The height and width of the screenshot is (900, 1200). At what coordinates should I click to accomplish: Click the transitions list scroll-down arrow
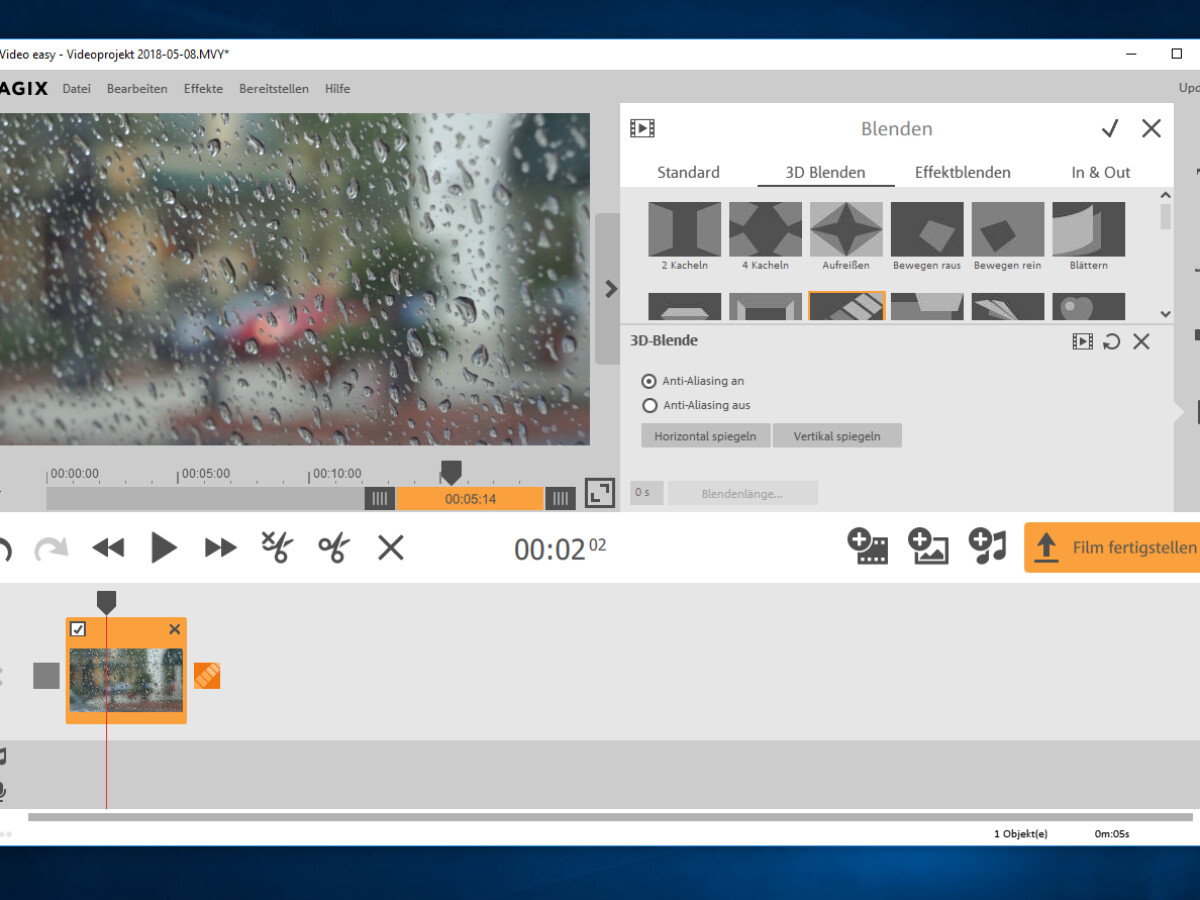pyautogui.click(x=1164, y=313)
